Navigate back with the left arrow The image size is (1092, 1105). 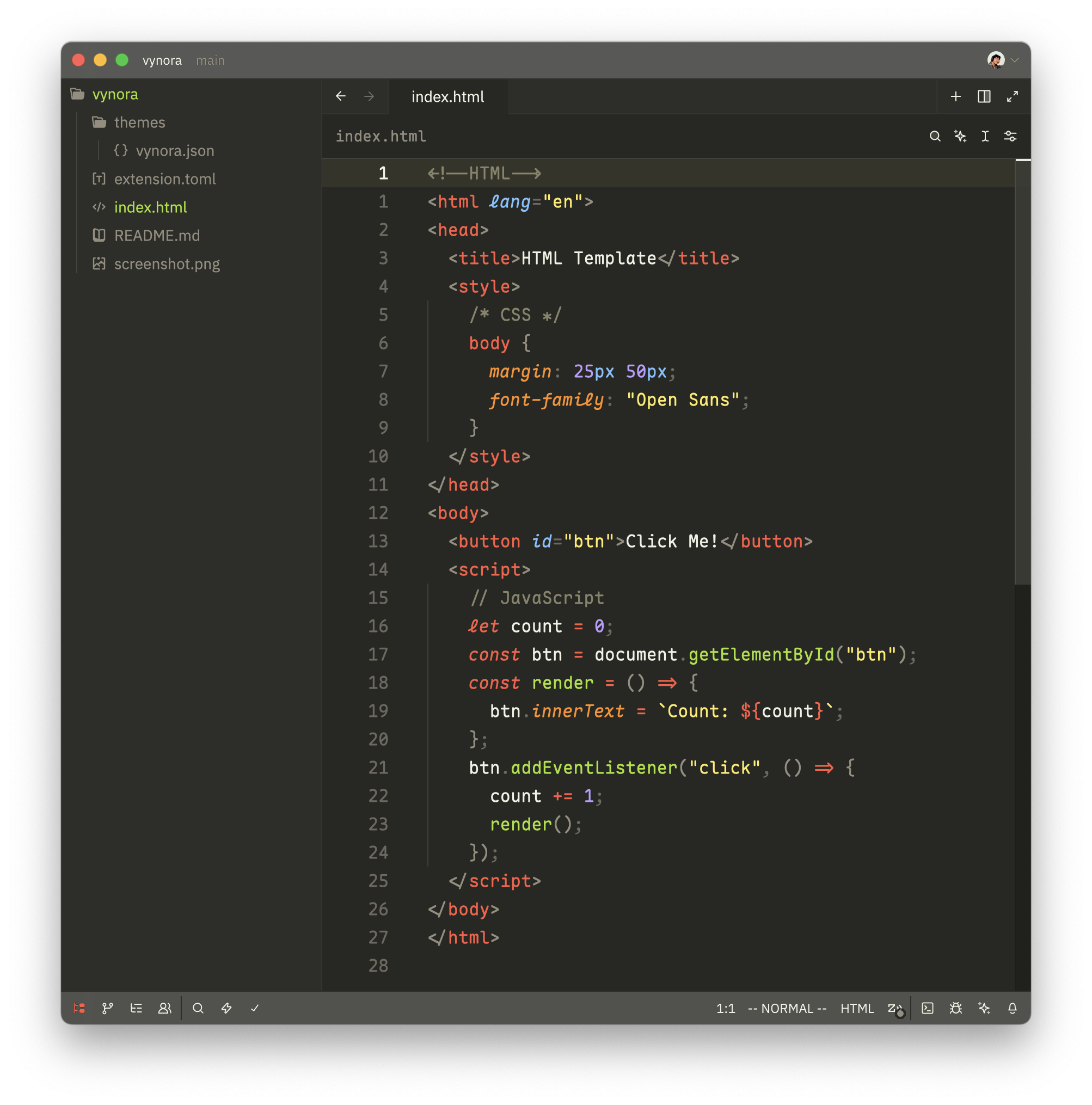341,96
